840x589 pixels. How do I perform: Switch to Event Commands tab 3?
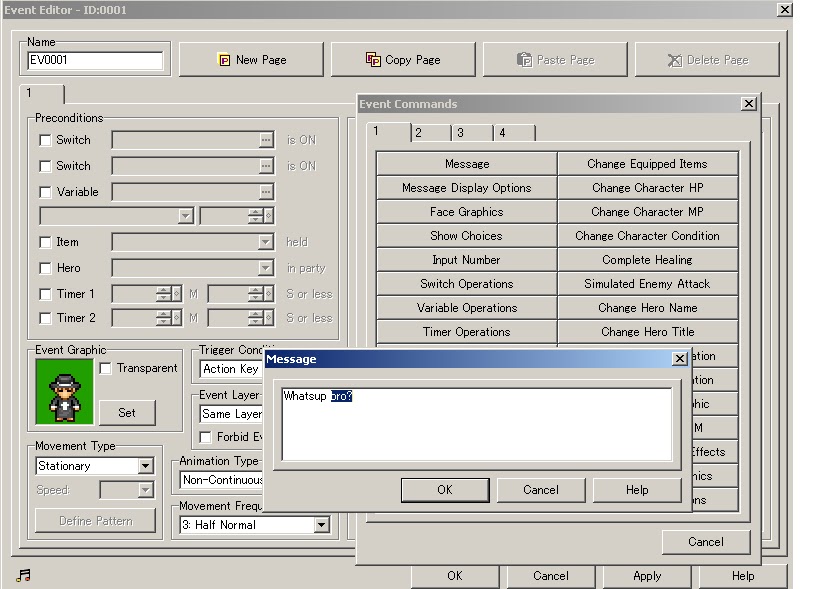click(473, 133)
